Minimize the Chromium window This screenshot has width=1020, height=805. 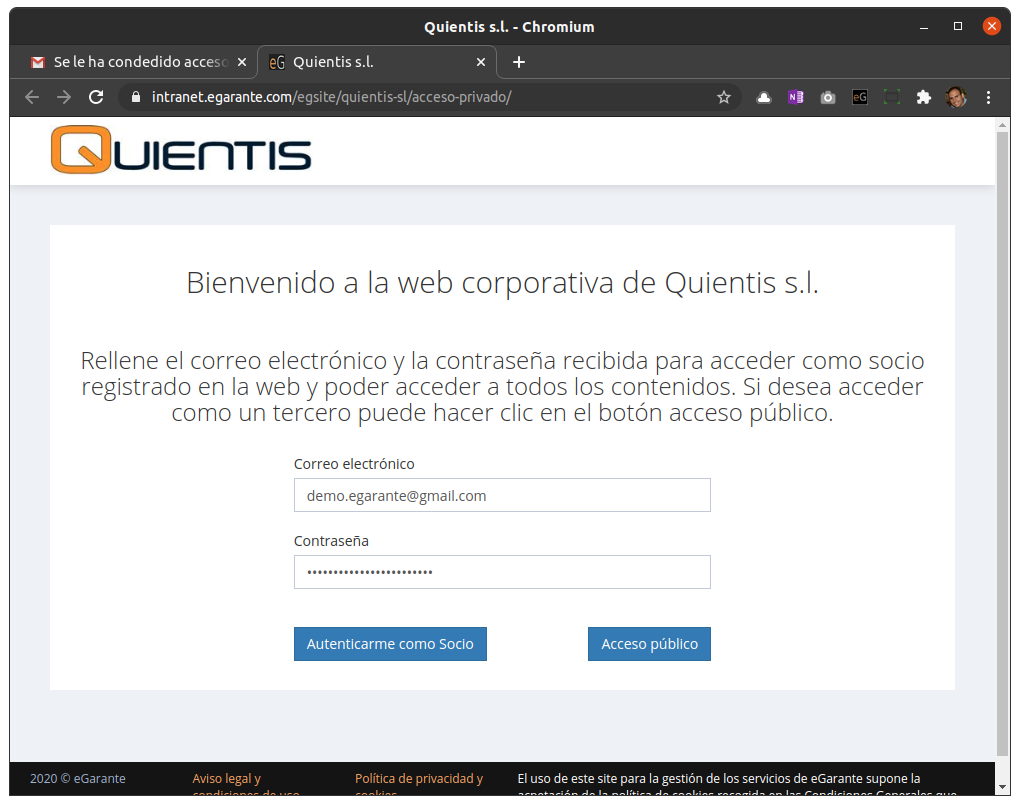click(x=924, y=27)
